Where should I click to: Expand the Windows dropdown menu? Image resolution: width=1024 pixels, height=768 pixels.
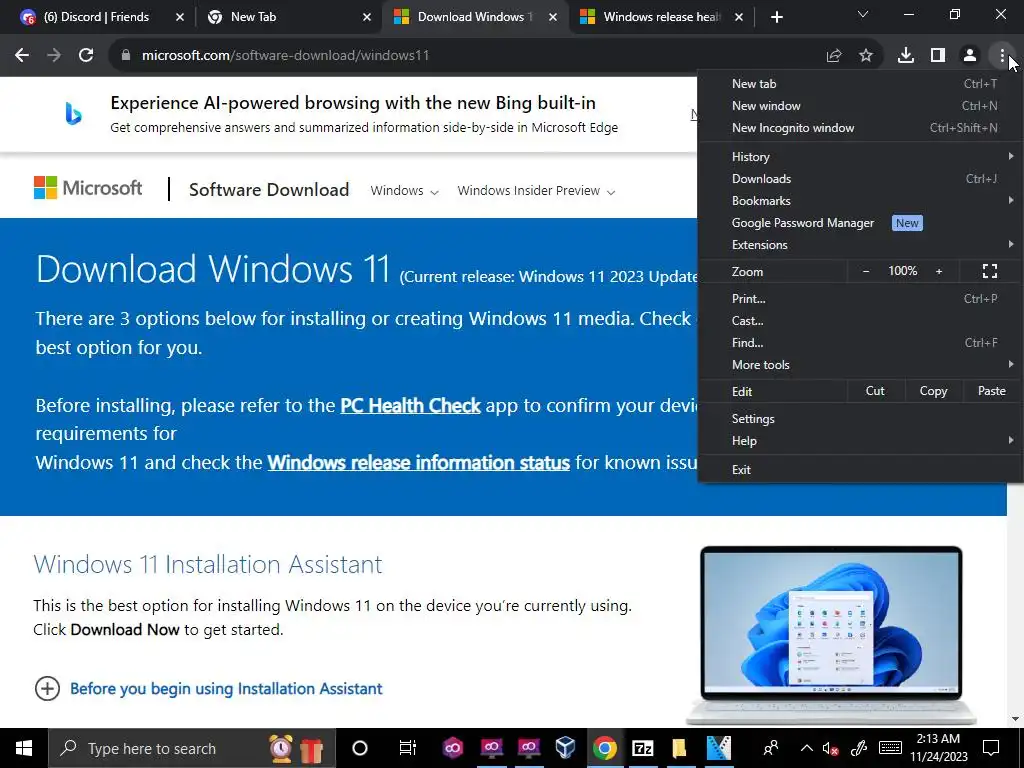pyautogui.click(x=404, y=191)
